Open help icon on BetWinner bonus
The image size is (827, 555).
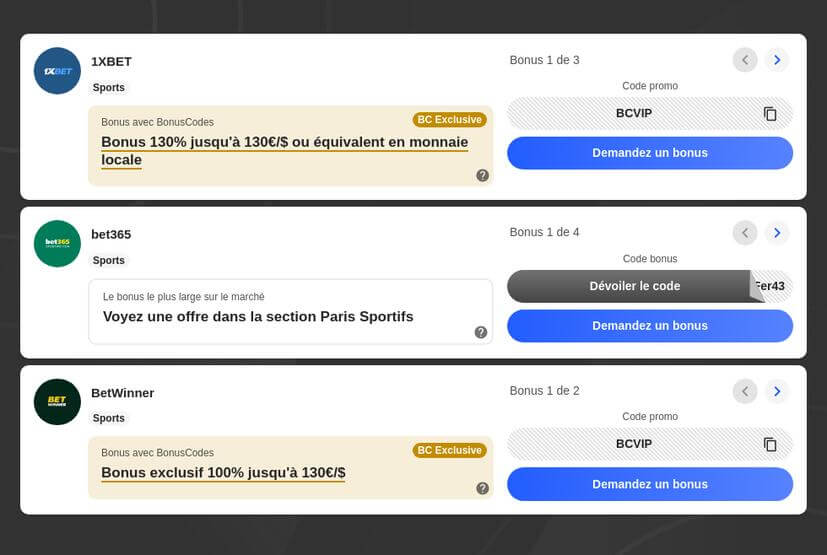(x=482, y=488)
